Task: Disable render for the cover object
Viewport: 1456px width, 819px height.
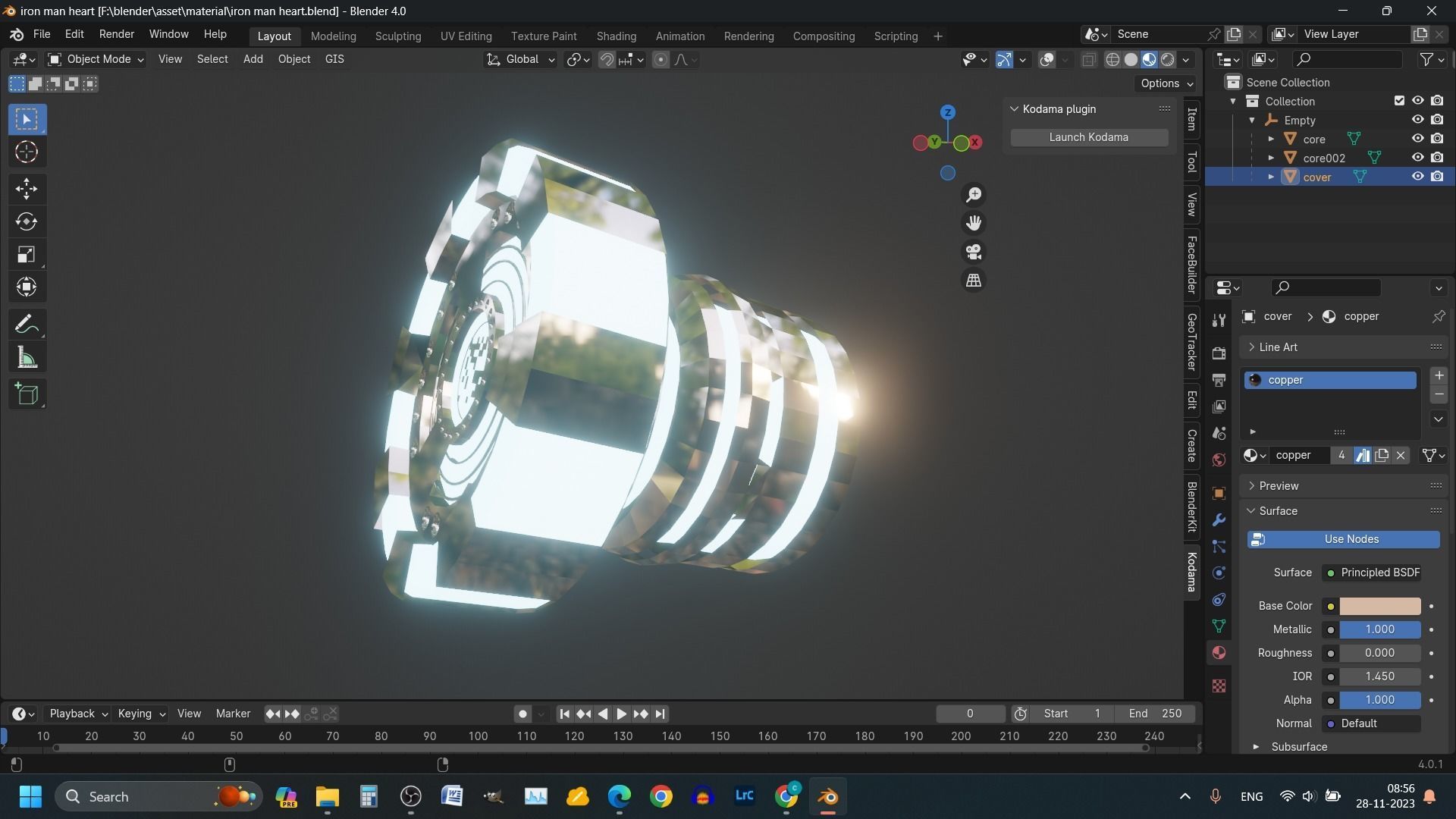Action: [x=1437, y=177]
